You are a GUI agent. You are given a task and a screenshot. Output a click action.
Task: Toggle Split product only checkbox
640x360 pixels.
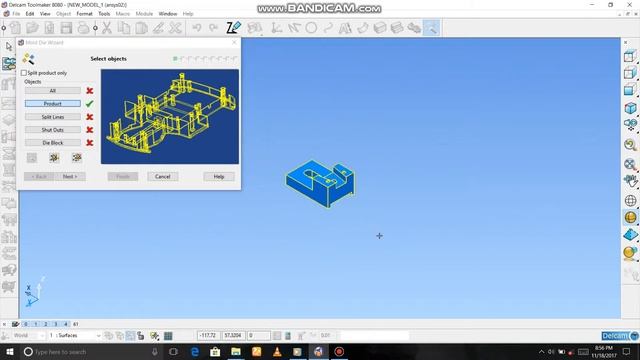[24, 73]
